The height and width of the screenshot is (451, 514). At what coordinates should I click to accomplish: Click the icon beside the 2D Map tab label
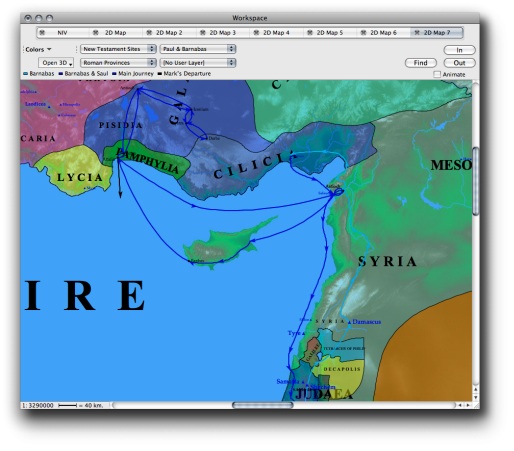tap(96, 33)
